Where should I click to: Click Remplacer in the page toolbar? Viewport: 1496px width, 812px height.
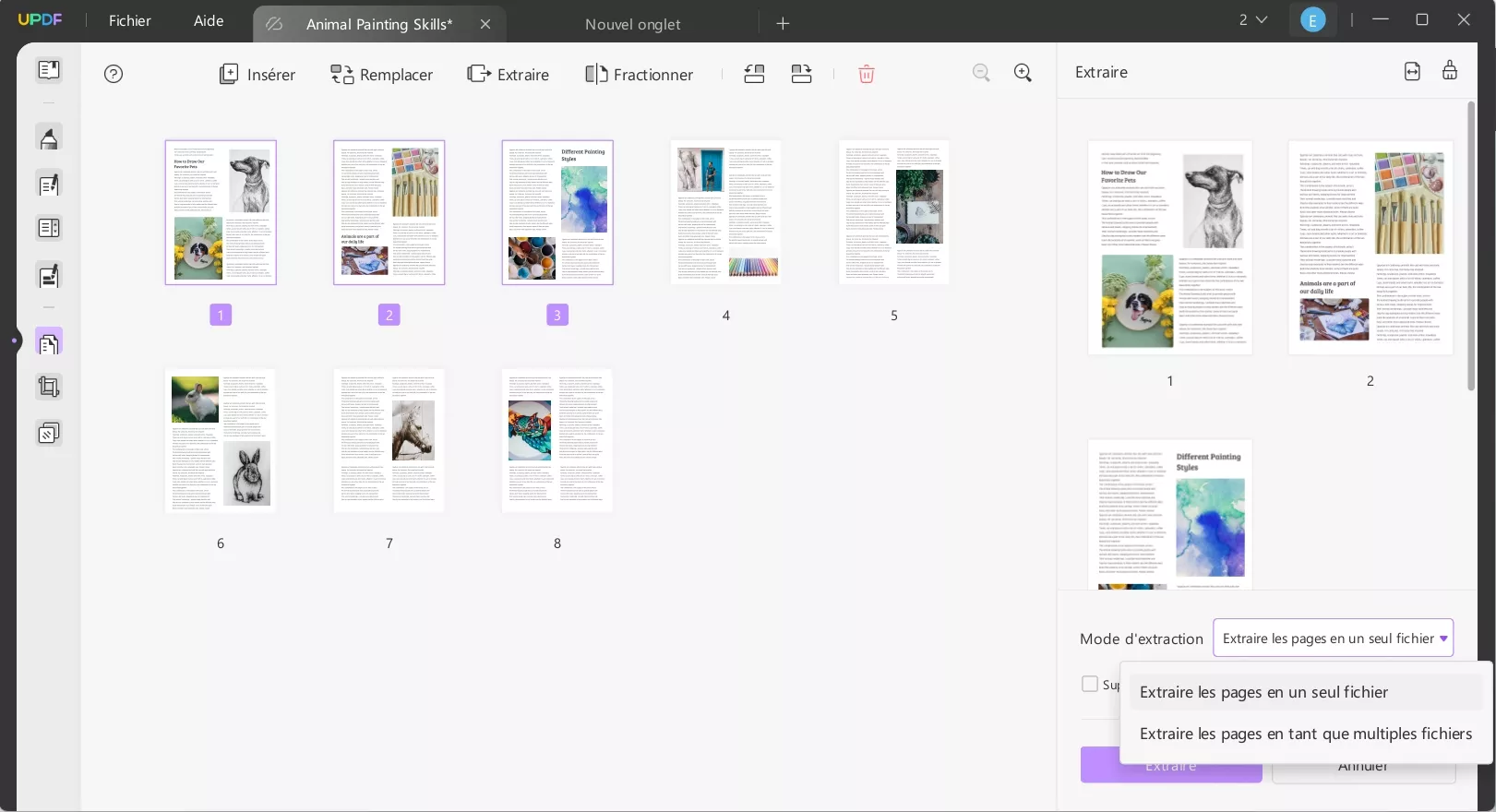[x=382, y=75]
